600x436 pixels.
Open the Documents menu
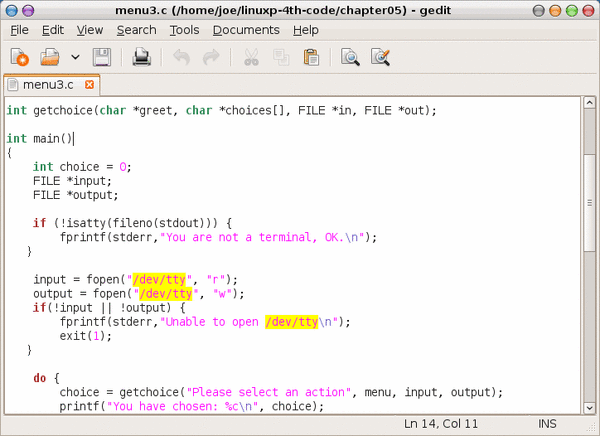click(246, 30)
